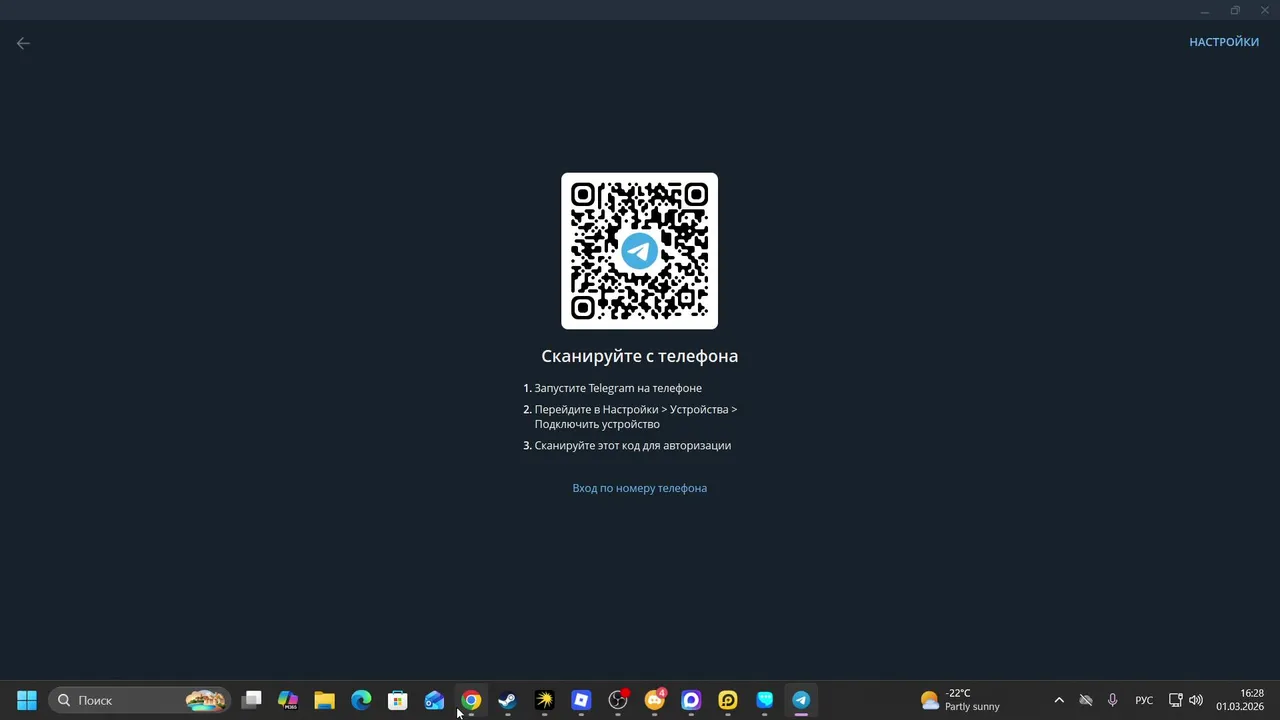Open network settings tray icon

(1176, 700)
